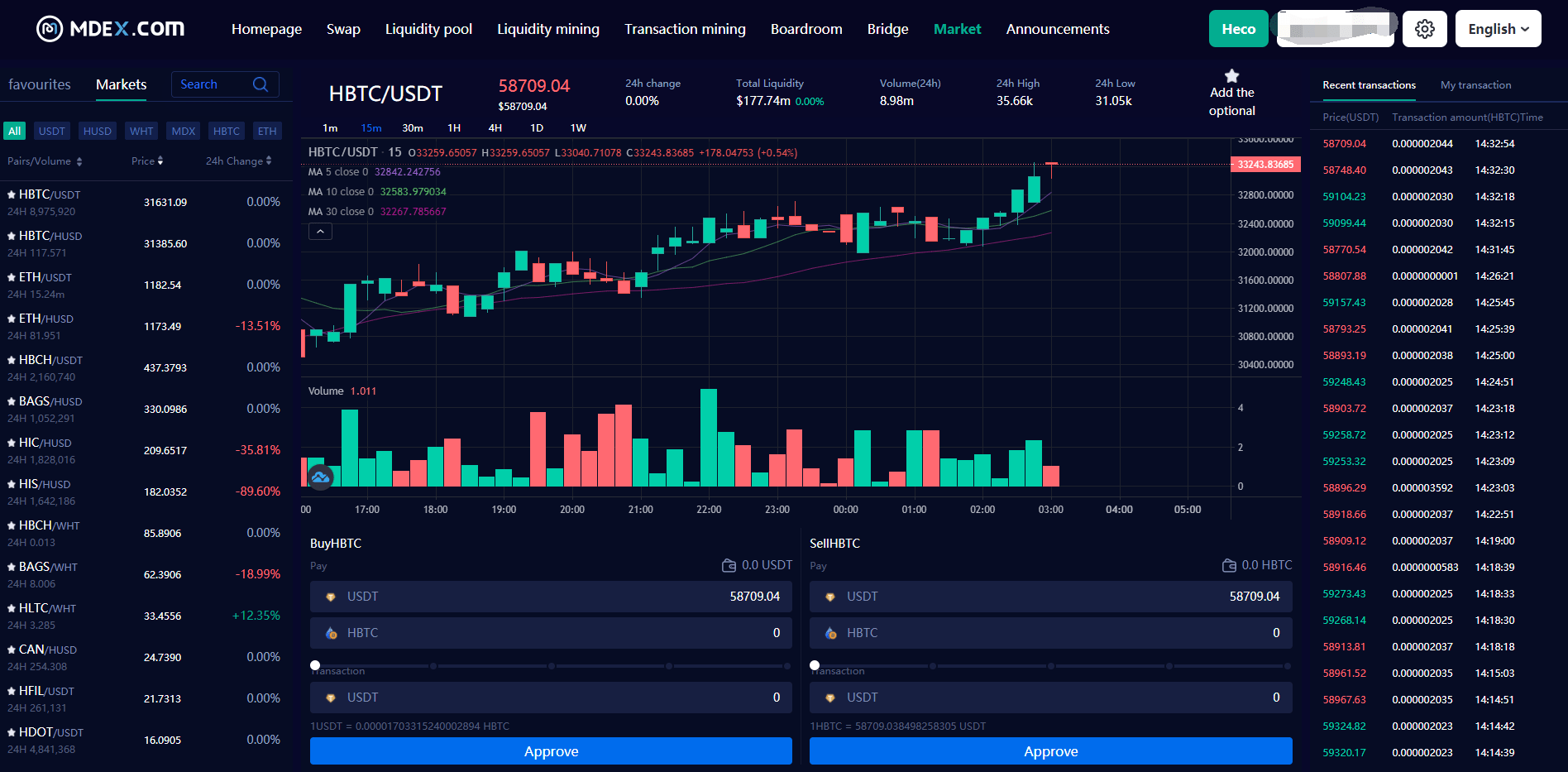Go to the Homepage link
The image size is (1568, 772).
(266, 29)
